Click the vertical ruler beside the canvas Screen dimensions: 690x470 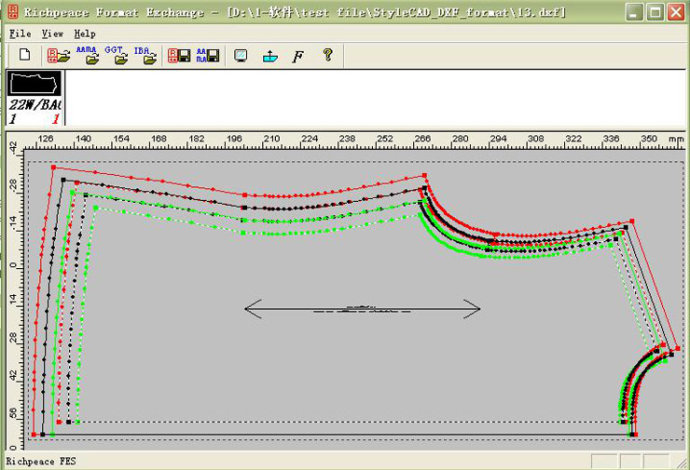12,300
